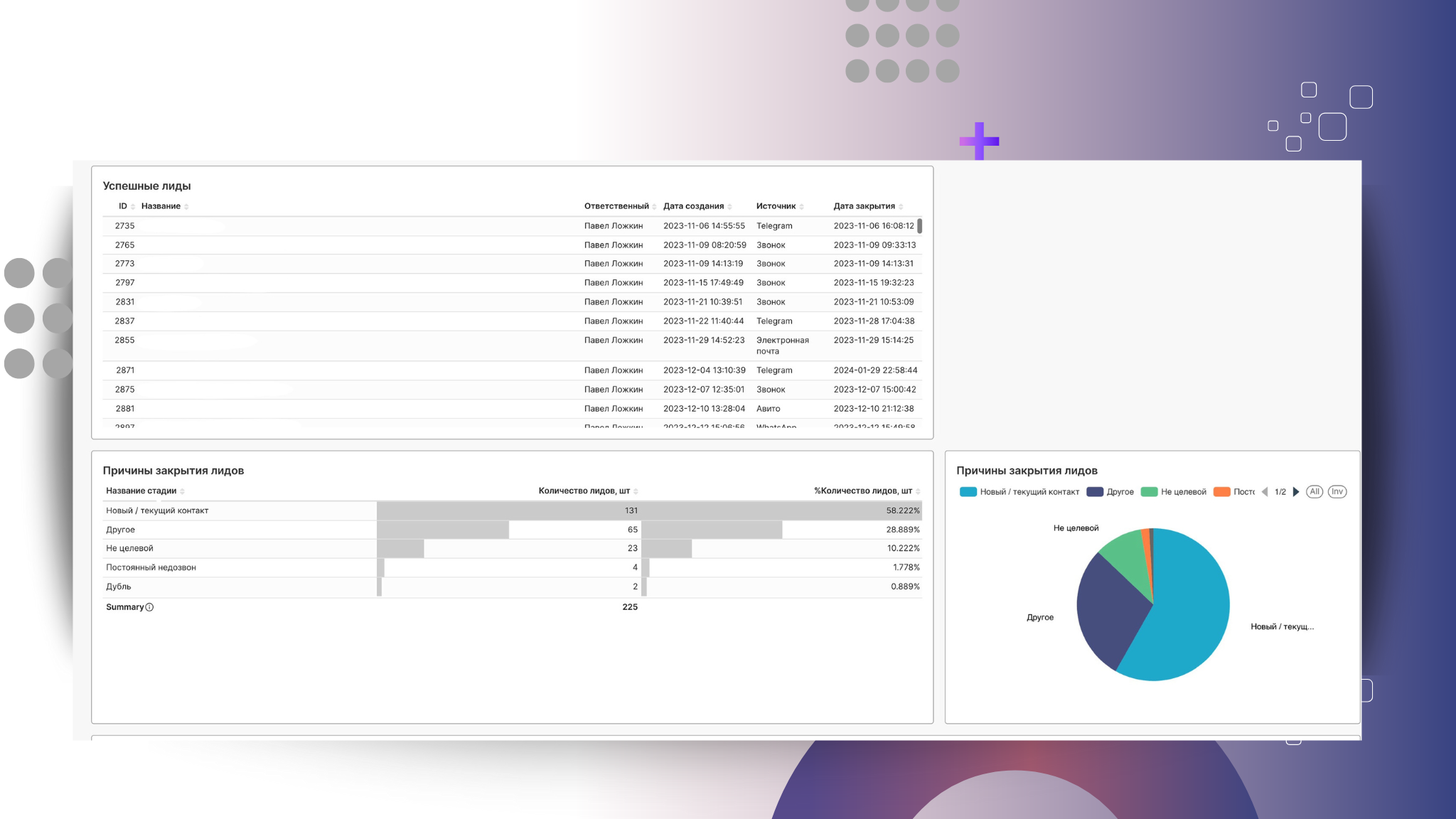The width and height of the screenshot is (1456, 819).
Task: Go to previous legend page arrow
Action: [1265, 492]
